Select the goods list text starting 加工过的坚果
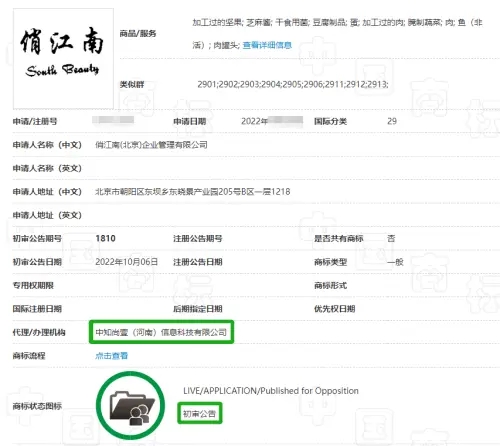Viewport: 500px width, 446px height. [x=337, y=34]
